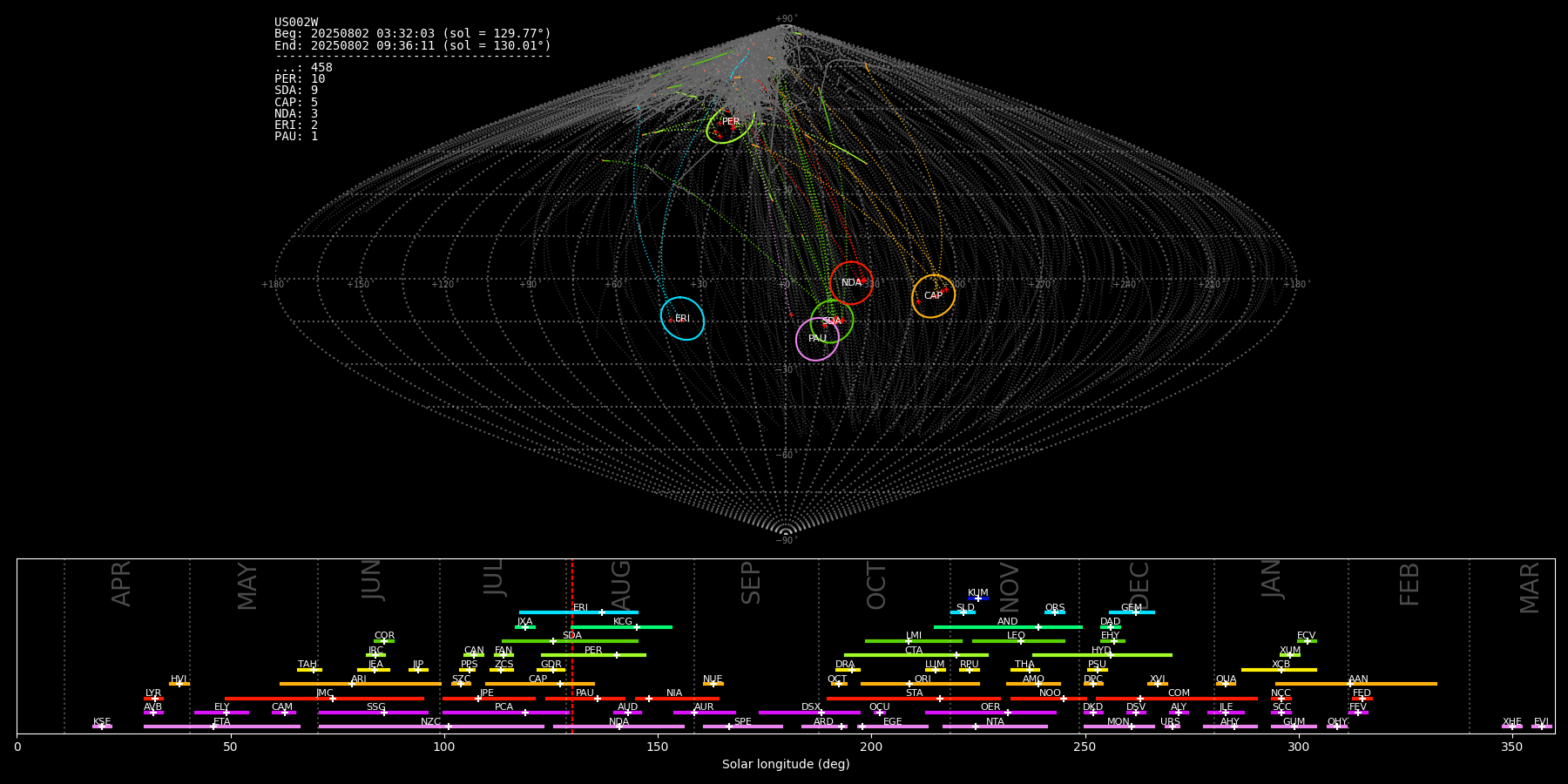1568x784 pixels.
Task: Click the HYD shower bar in timeline
Action: (x=1102, y=655)
